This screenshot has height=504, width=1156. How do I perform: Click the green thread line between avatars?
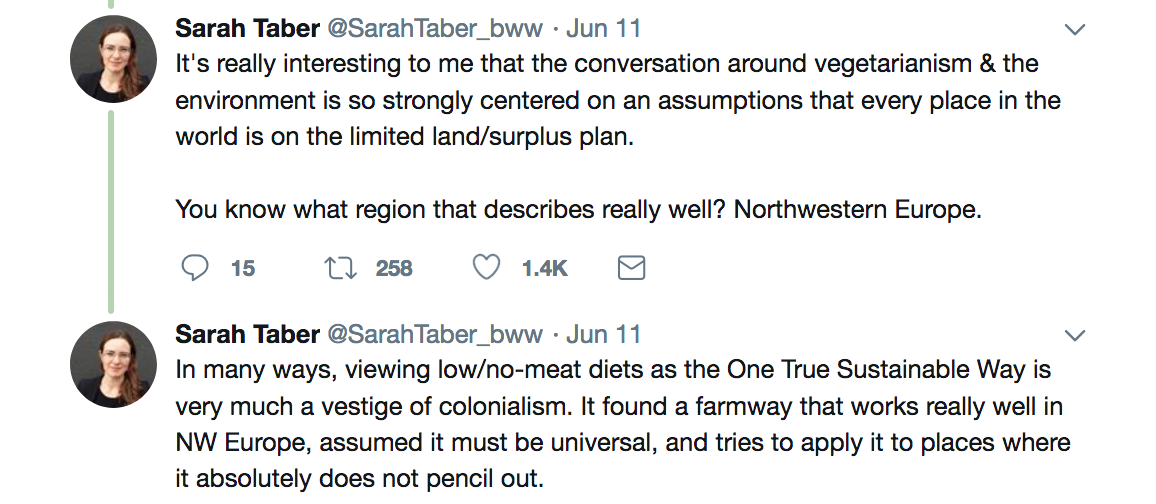tap(111, 210)
